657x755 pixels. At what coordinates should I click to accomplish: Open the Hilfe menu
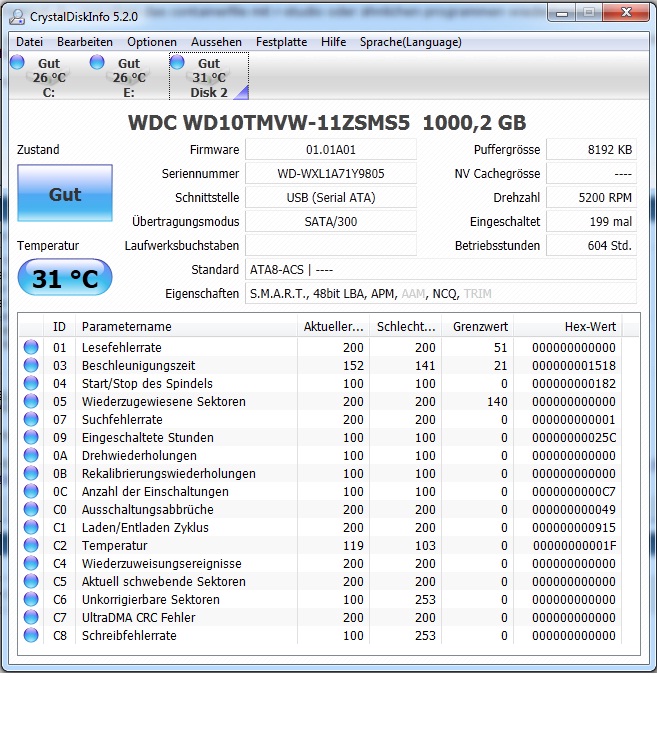pos(333,42)
